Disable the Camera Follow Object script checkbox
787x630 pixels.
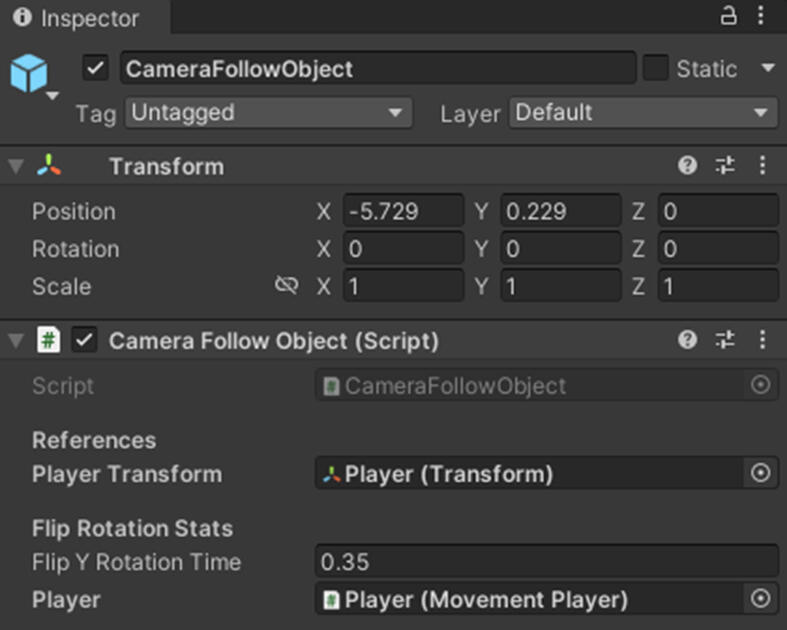(x=85, y=340)
